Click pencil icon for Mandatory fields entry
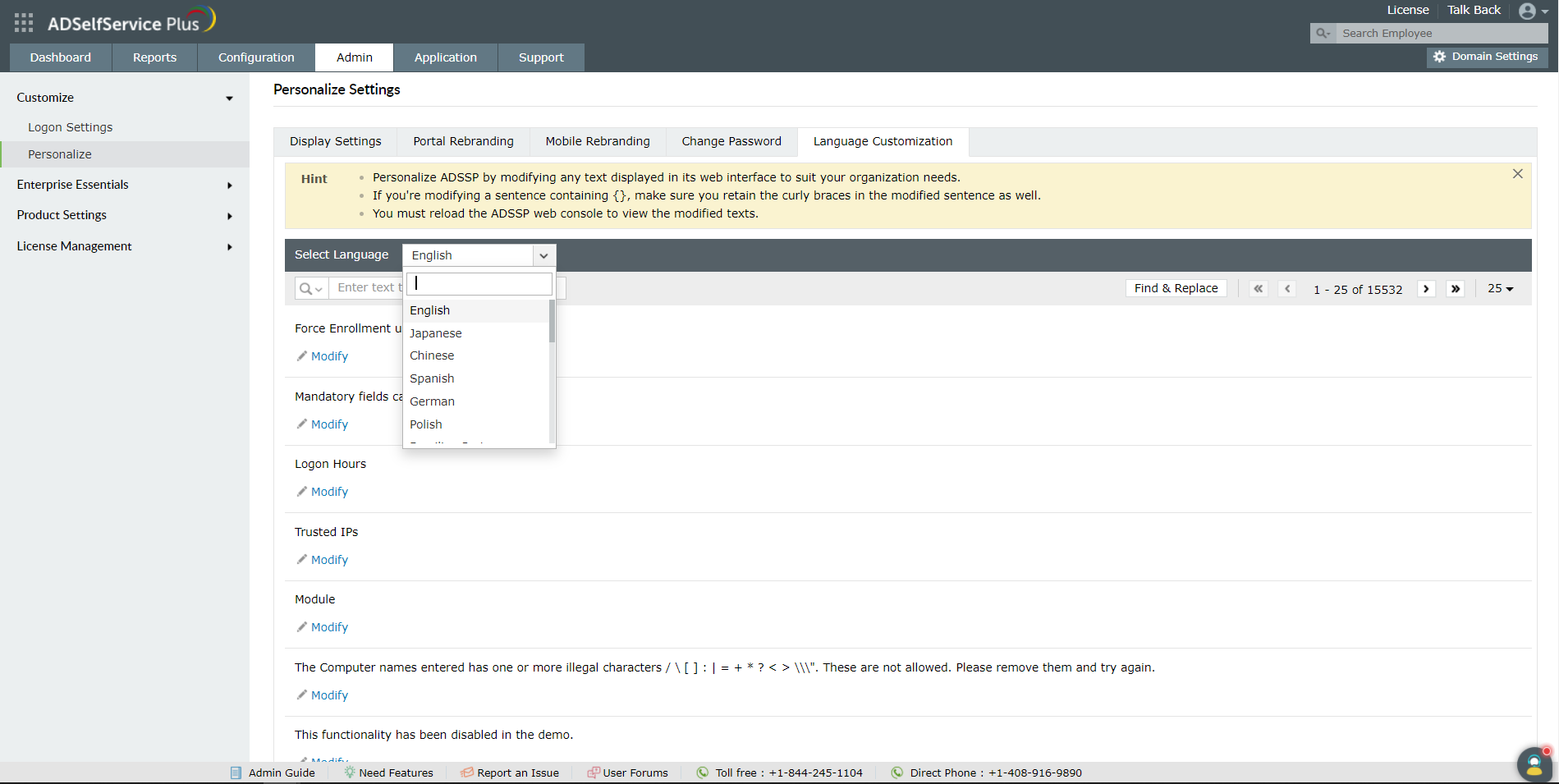This screenshot has height=784, width=1559. pos(301,424)
